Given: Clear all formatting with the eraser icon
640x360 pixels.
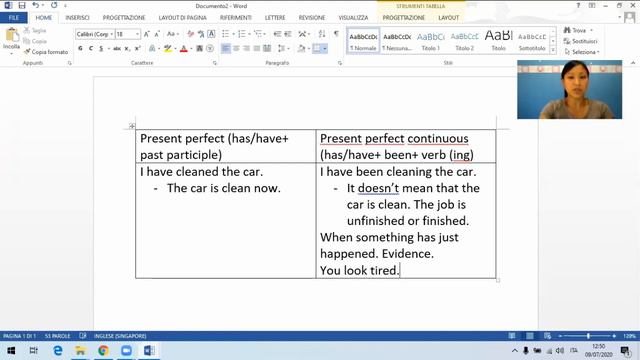Looking at the screenshot, I should tap(190, 34).
